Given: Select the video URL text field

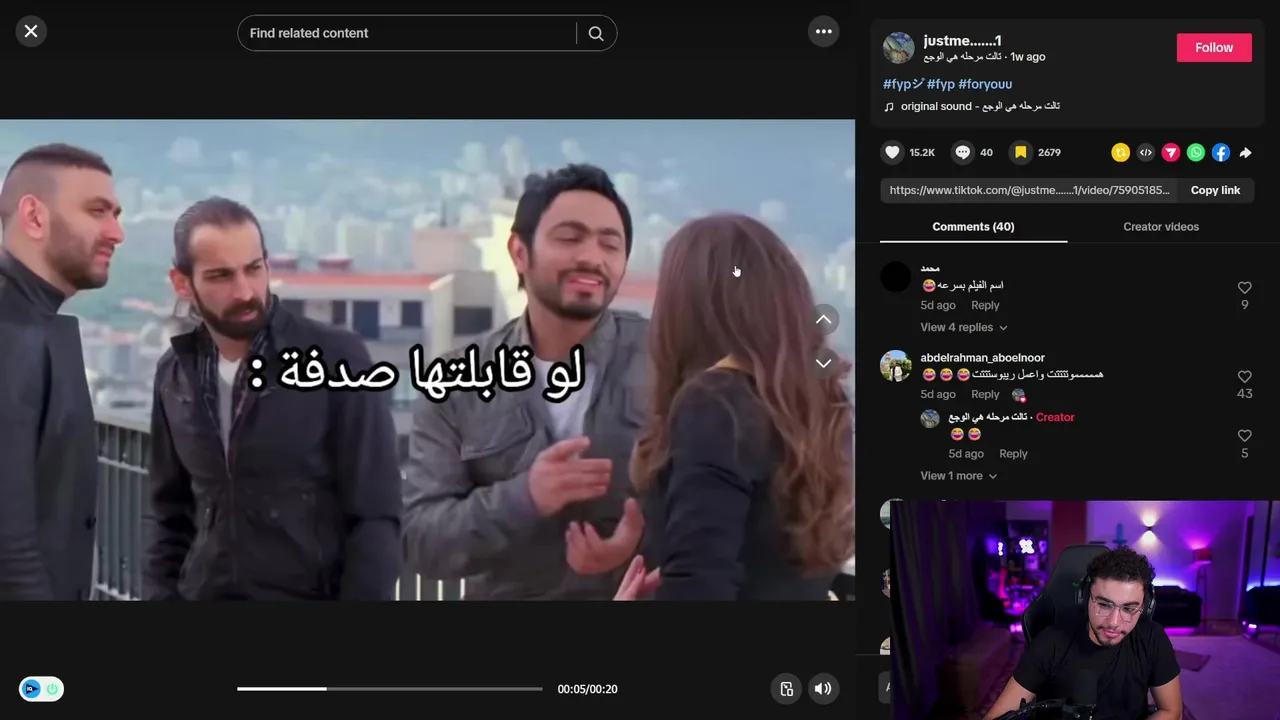Looking at the screenshot, I should (x=1029, y=190).
